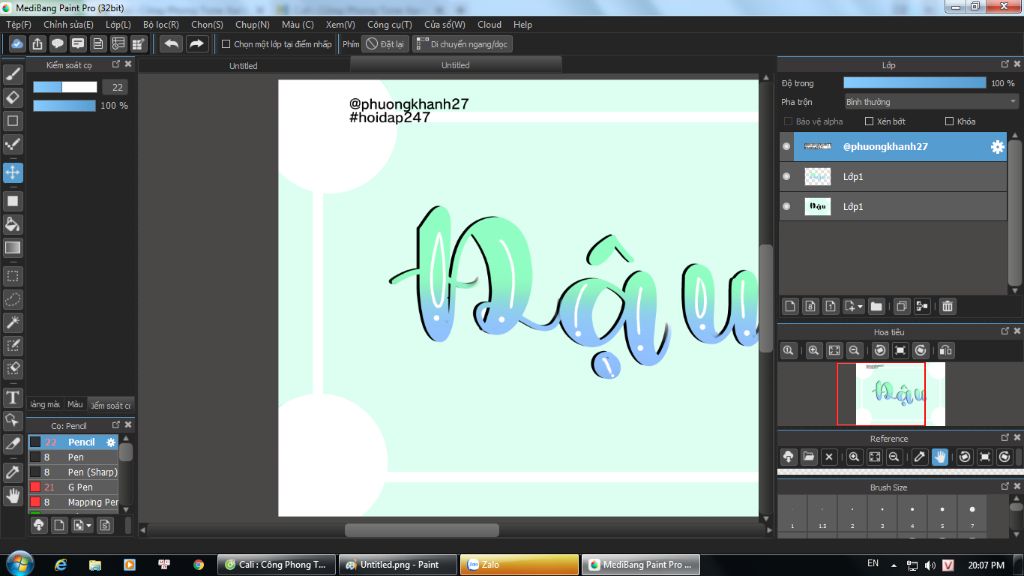Expand the add-layer dropdown arrow
1024x576 pixels.
860,306
